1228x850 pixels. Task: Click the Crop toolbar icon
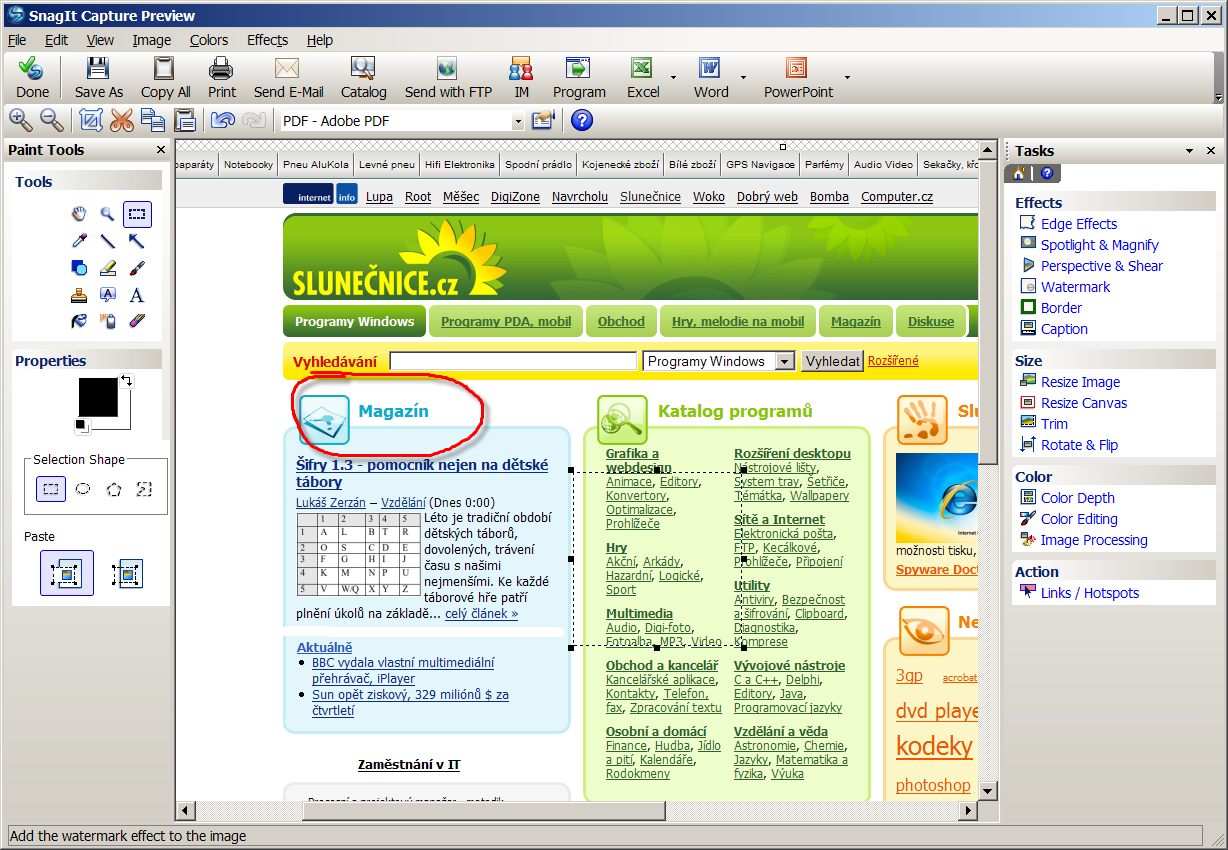(x=91, y=120)
